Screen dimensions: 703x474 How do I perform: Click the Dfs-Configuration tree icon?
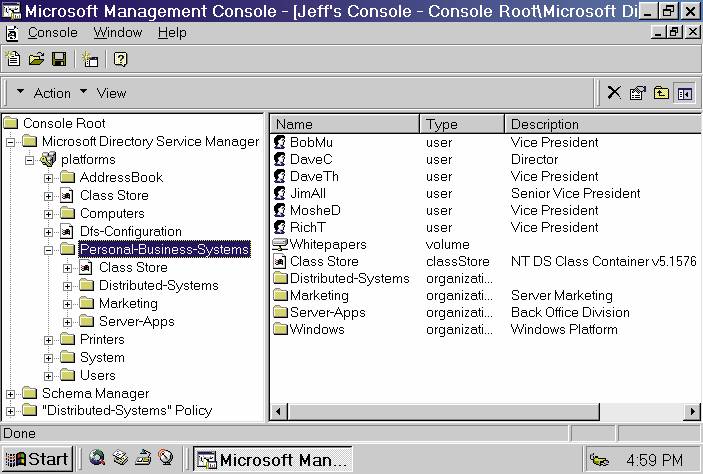(x=67, y=231)
